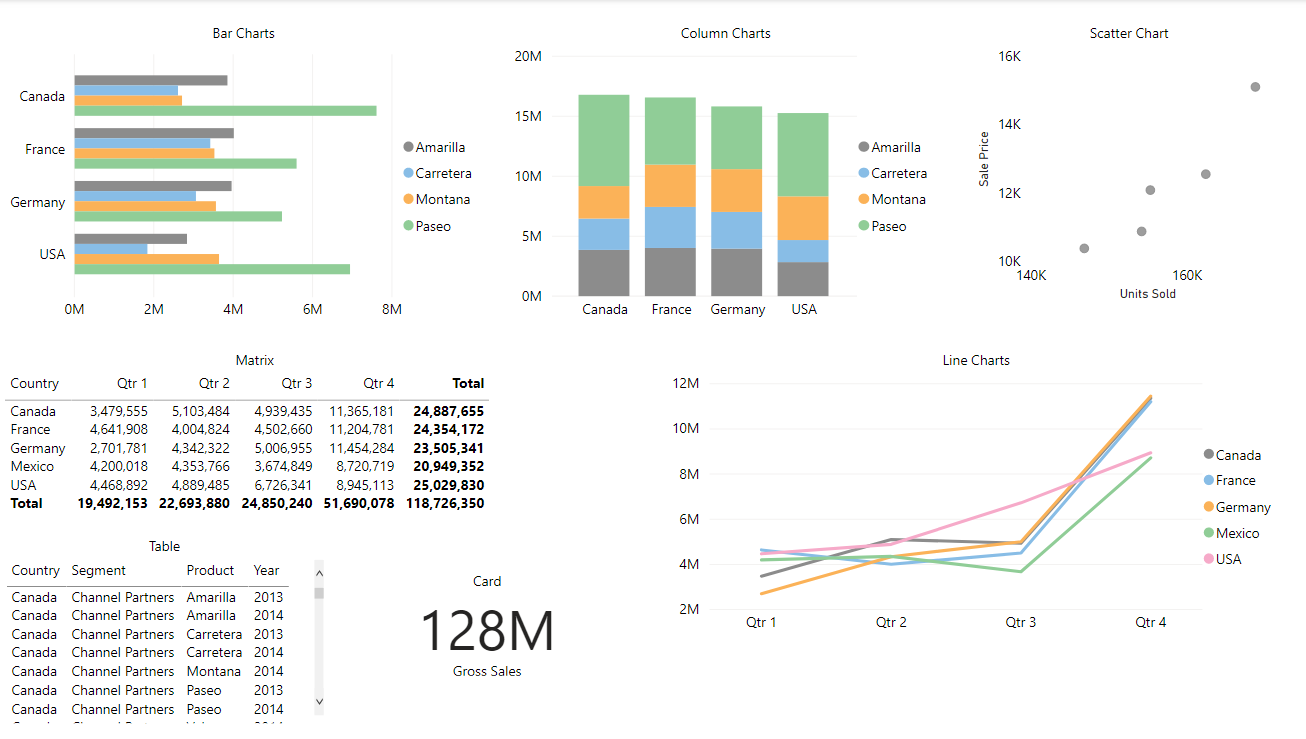Image resolution: width=1306 pixels, height=739 pixels.
Task: Select Germany in Line Charts legend
Action: coord(1237,507)
